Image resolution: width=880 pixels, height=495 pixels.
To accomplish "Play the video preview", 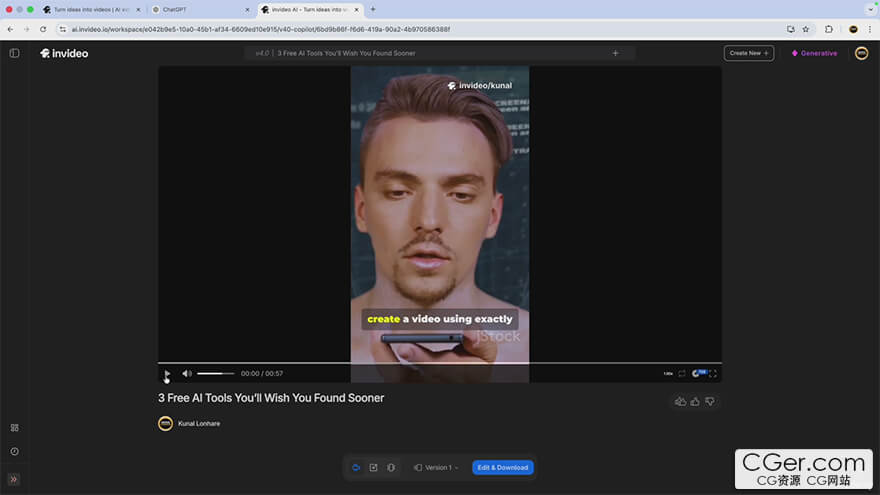I will coord(167,373).
